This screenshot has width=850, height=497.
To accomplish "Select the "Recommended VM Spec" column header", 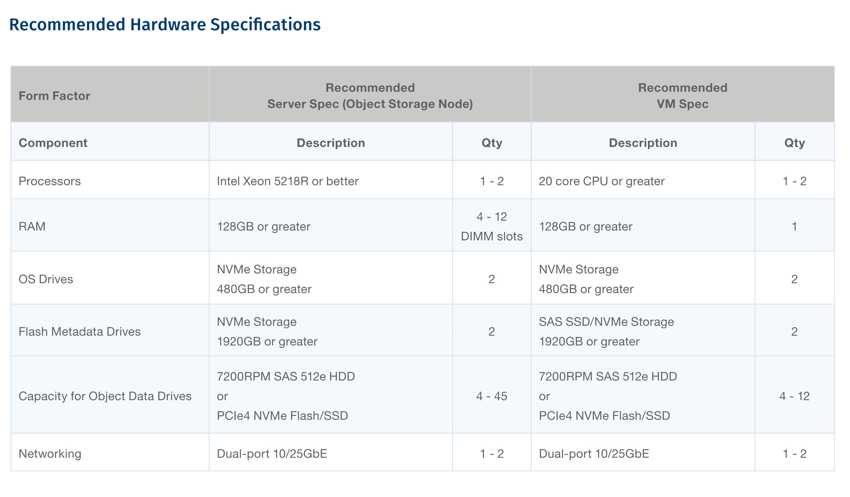I will (x=682, y=96).
